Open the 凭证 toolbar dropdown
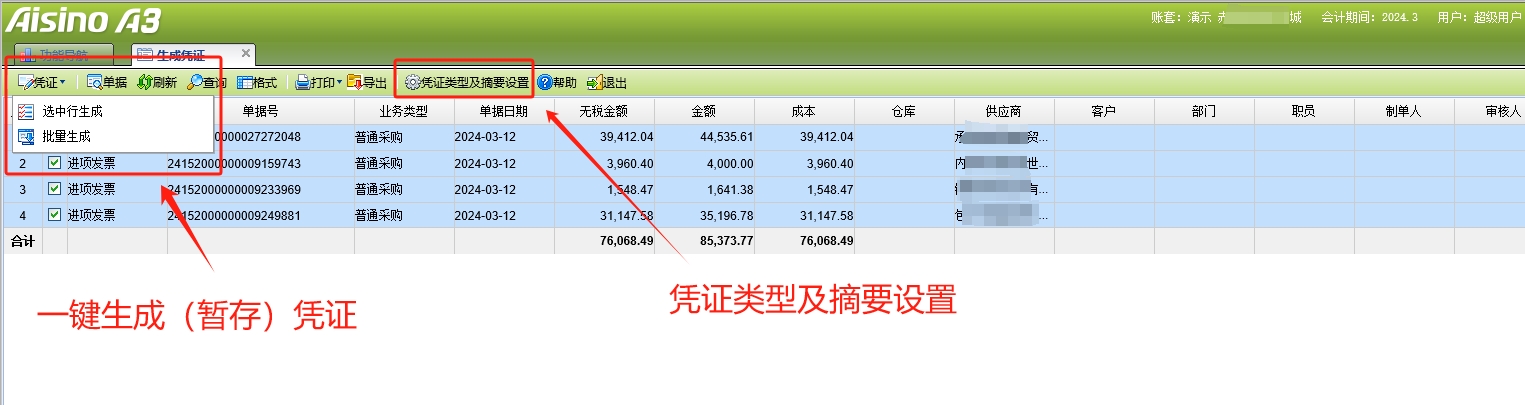 [42, 82]
